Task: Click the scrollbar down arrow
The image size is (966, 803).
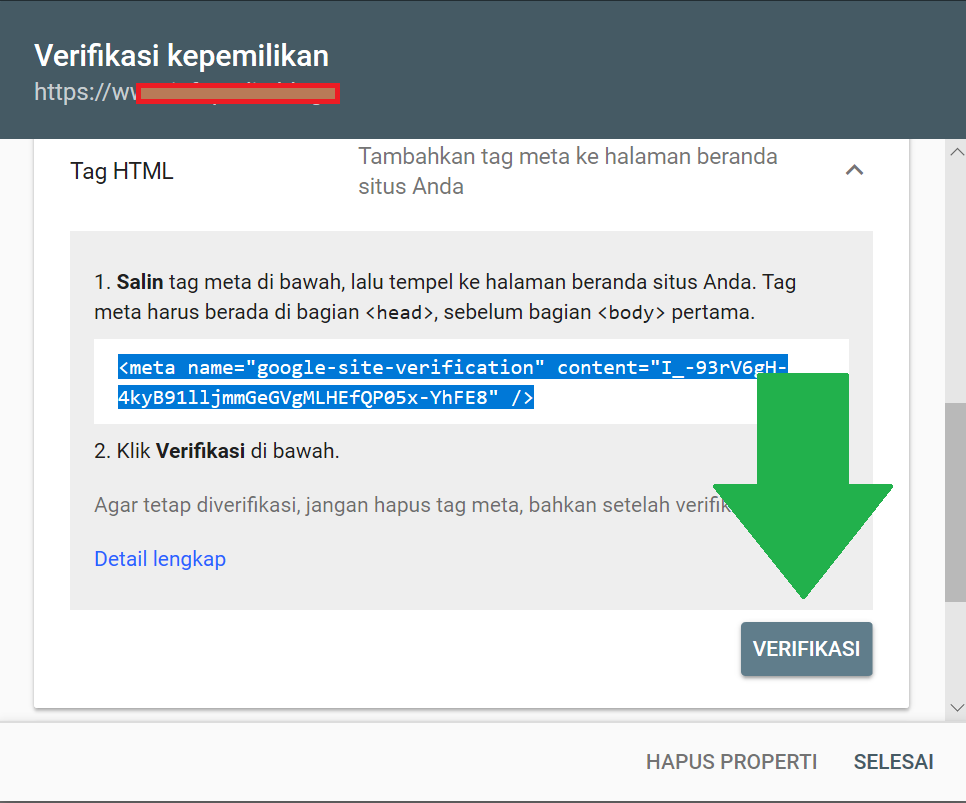Action: coord(956,707)
